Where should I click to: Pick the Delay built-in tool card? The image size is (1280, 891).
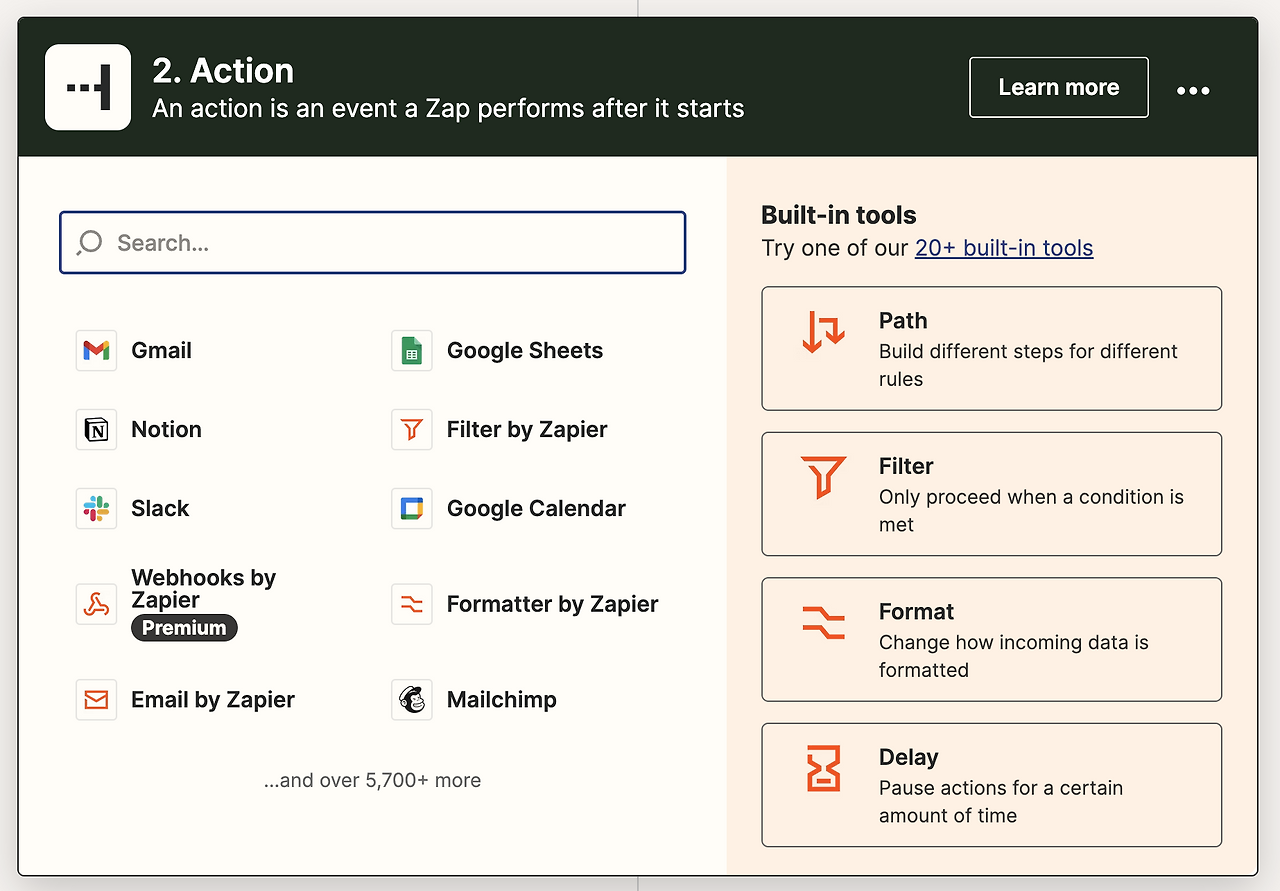991,785
